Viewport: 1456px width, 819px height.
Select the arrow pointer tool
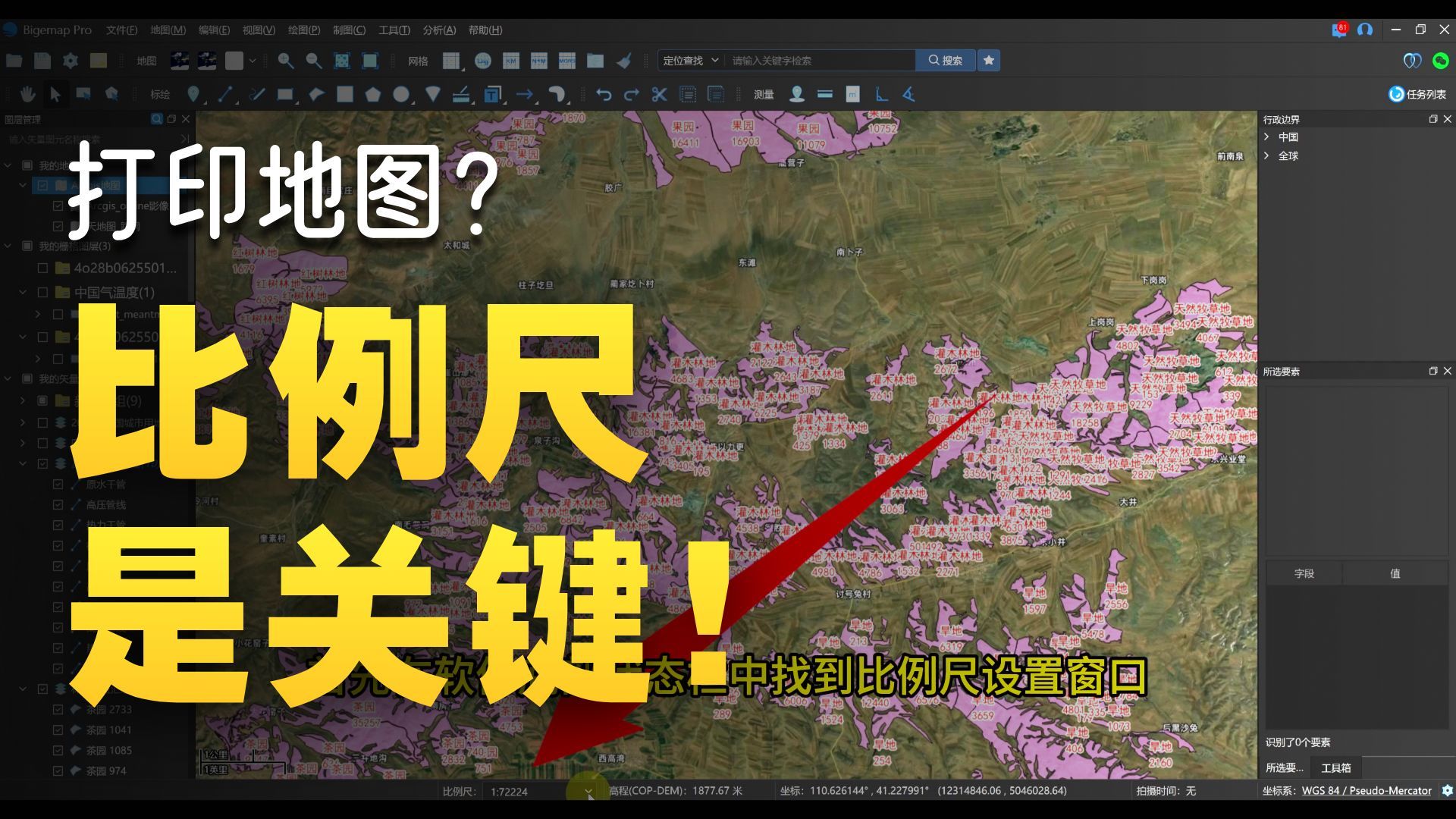coord(55,94)
